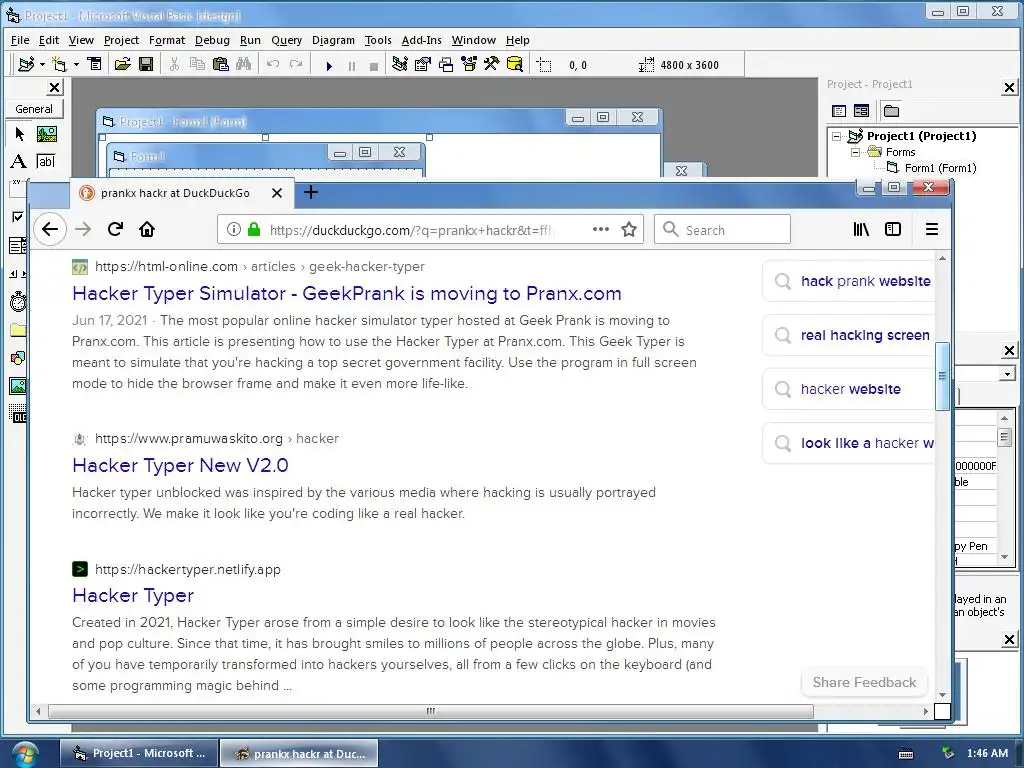
Task: Click the Find binoculars icon
Action: (244, 64)
